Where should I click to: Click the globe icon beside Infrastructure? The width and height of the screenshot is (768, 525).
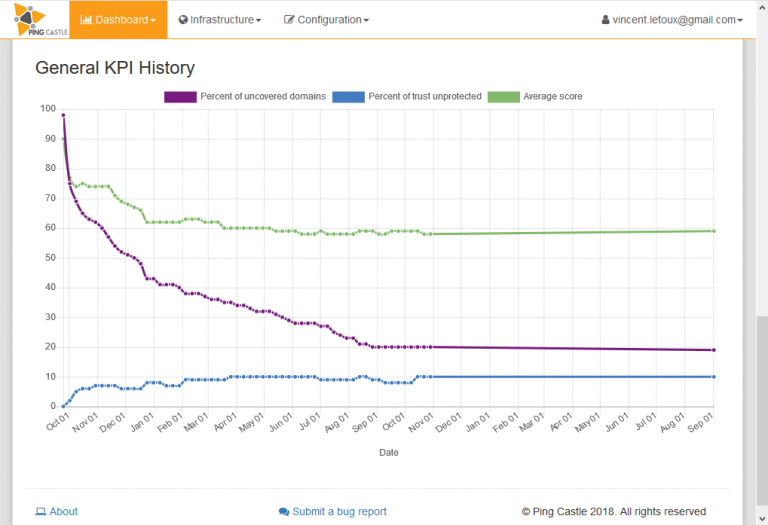point(183,20)
